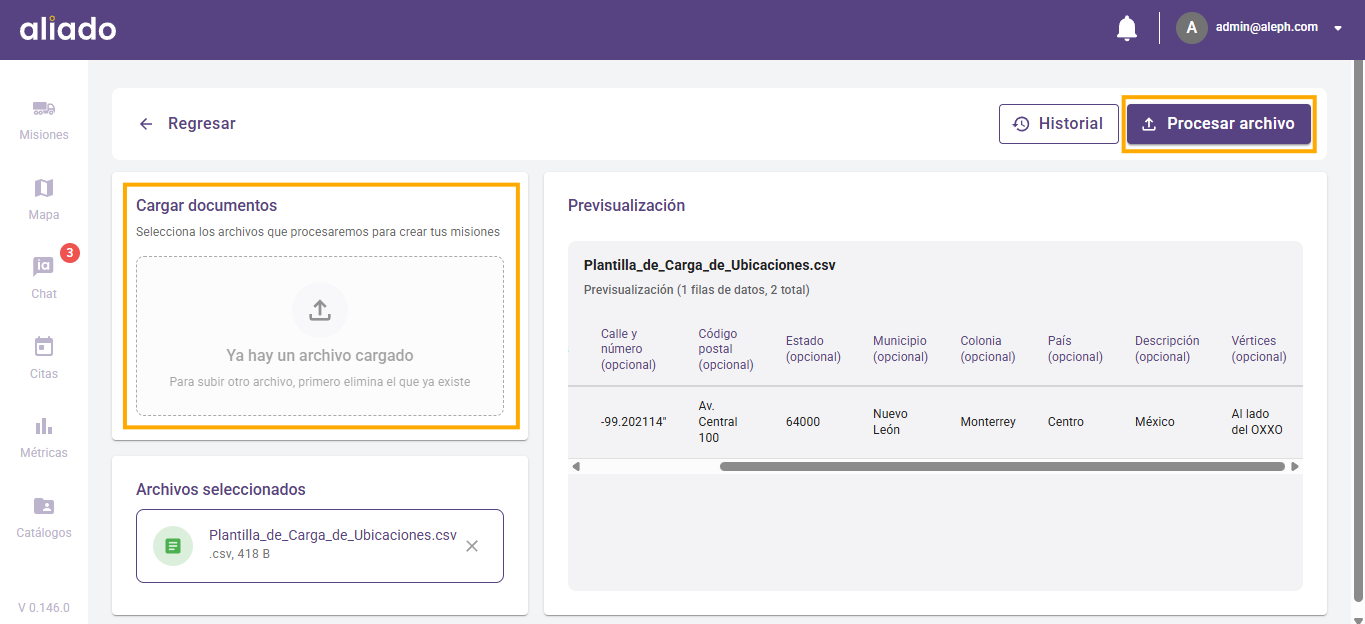Click the back arrow icon
Image resolution: width=1365 pixels, height=624 pixels.
click(x=146, y=124)
